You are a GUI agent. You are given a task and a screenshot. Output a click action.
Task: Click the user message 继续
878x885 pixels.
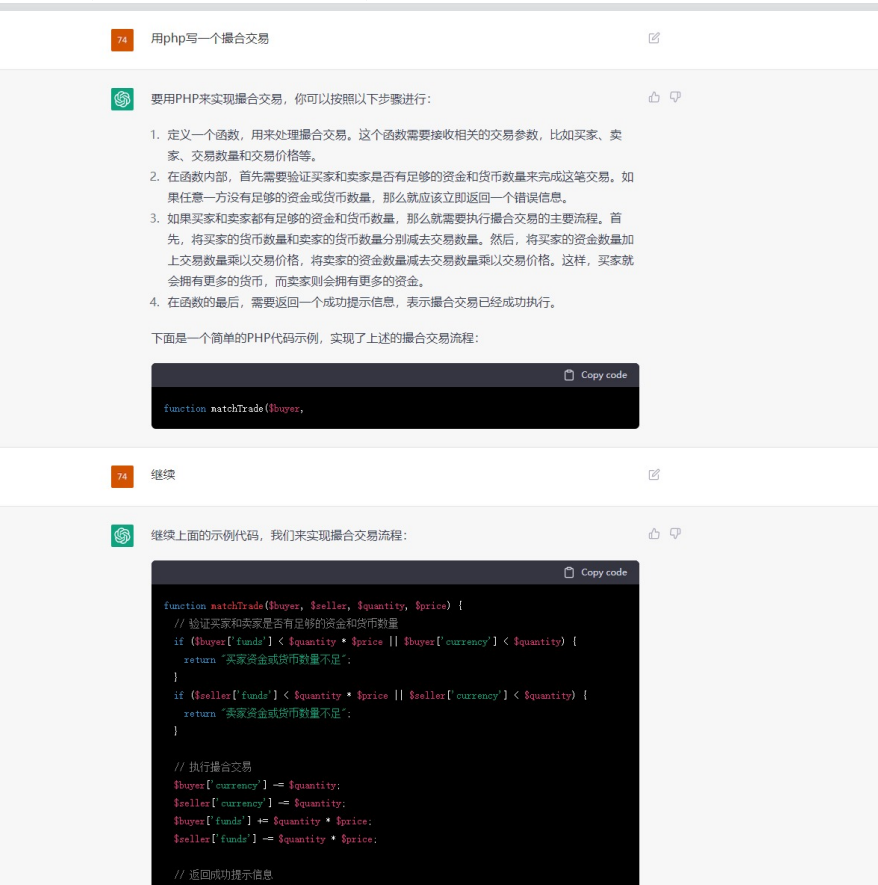(x=163, y=476)
